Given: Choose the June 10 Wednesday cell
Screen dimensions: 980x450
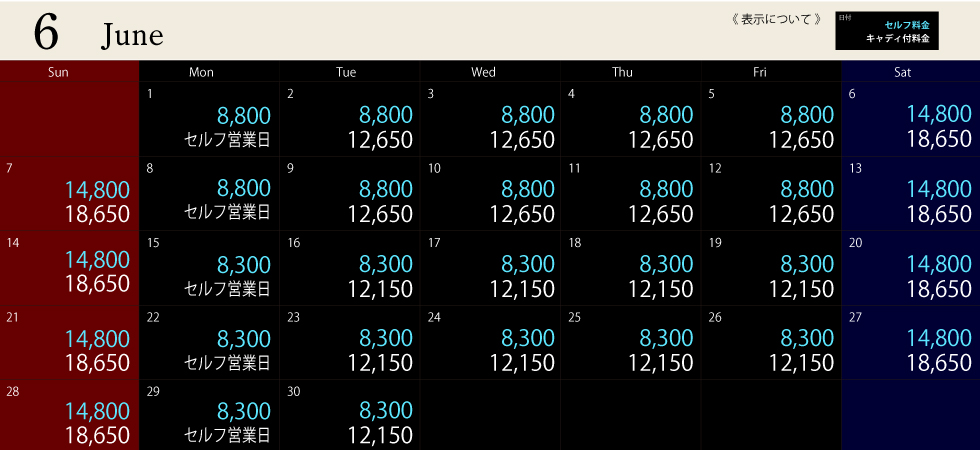Looking at the screenshot, I should point(490,194).
